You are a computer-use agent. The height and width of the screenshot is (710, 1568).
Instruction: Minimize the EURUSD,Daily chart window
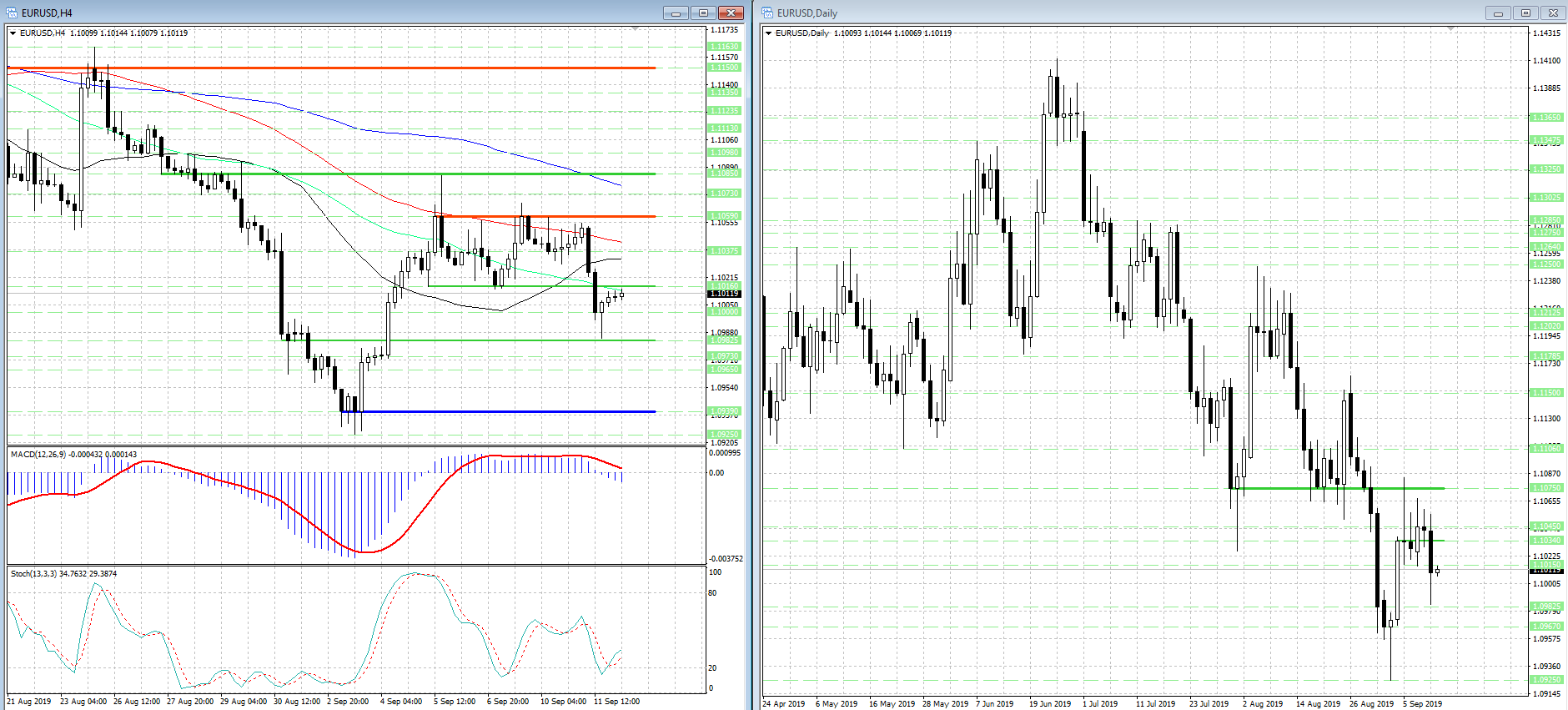1498,13
